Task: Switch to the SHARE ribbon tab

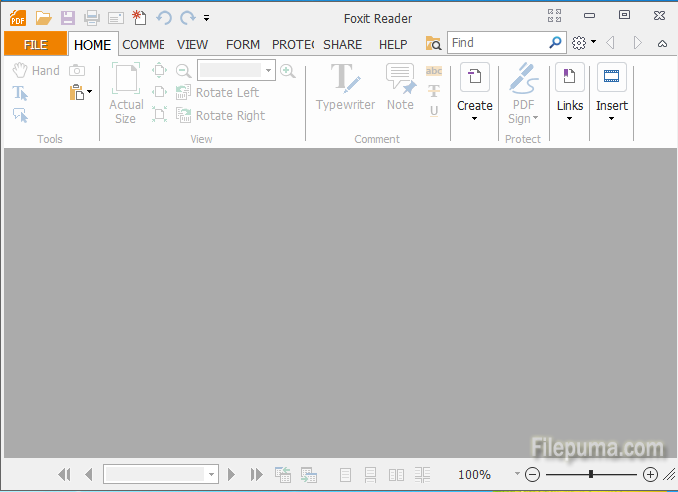Action: pos(342,44)
